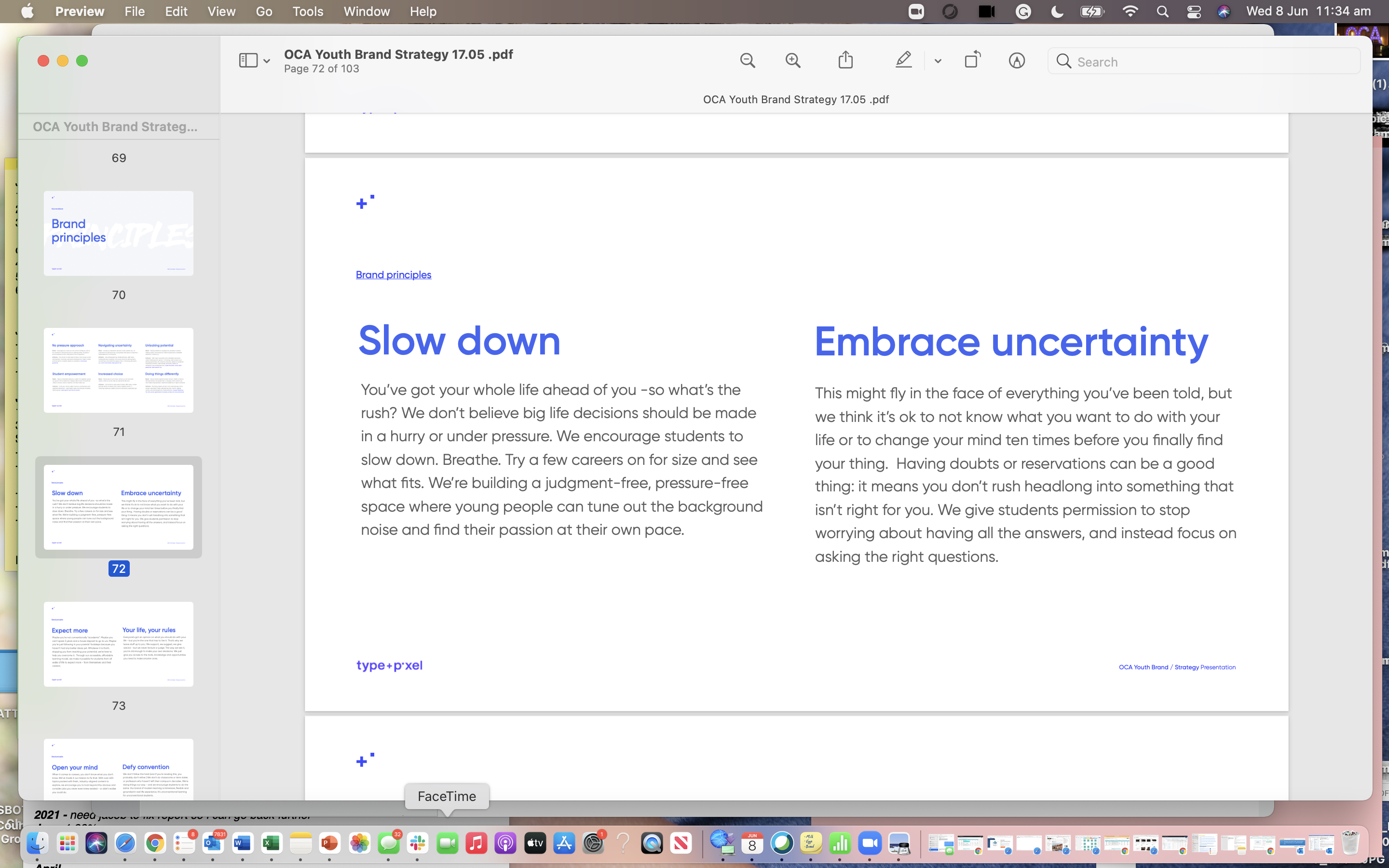Open Control Center in menu bar
The height and width of the screenshot is (868, 1389).
pos(1194,12)
